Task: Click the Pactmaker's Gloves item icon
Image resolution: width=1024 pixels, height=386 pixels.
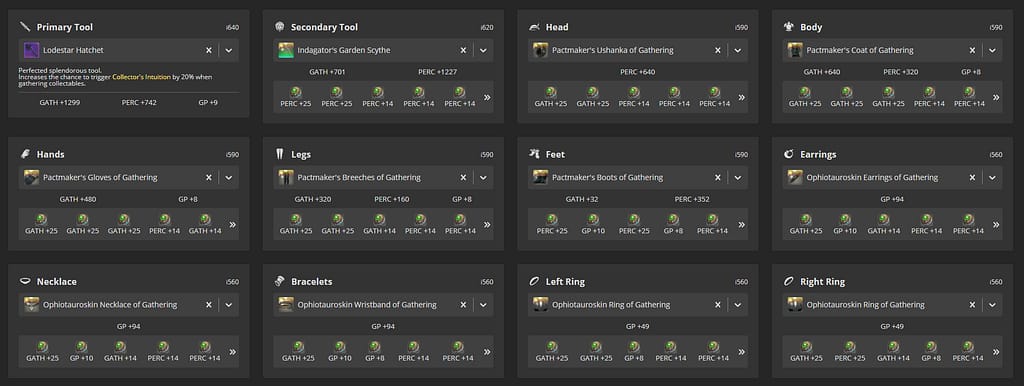Action: click(x=31, y=178)
